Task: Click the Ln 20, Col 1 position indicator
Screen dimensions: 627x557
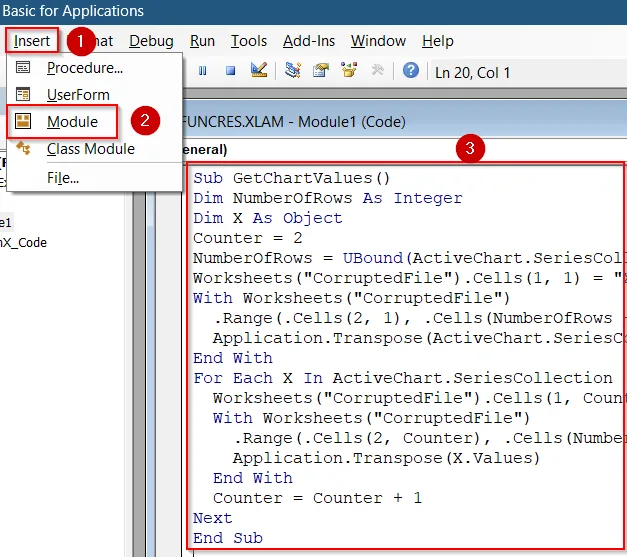Action: pyautogui.click(x=472, y=73)
